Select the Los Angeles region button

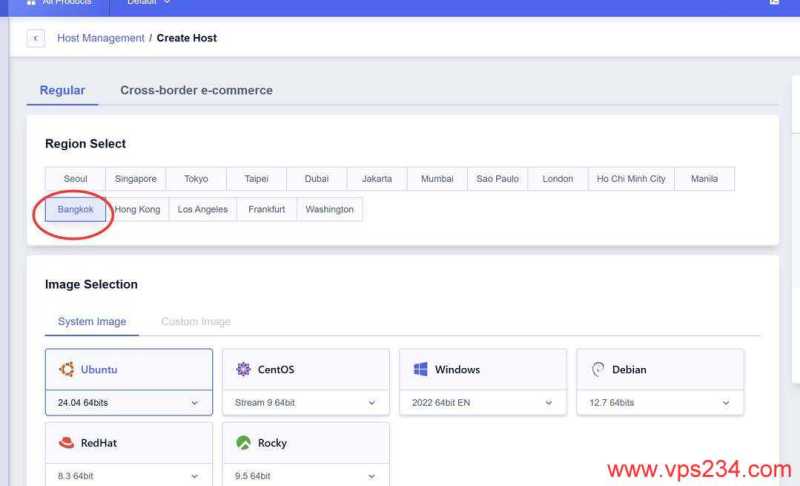(x=202, y=209)
